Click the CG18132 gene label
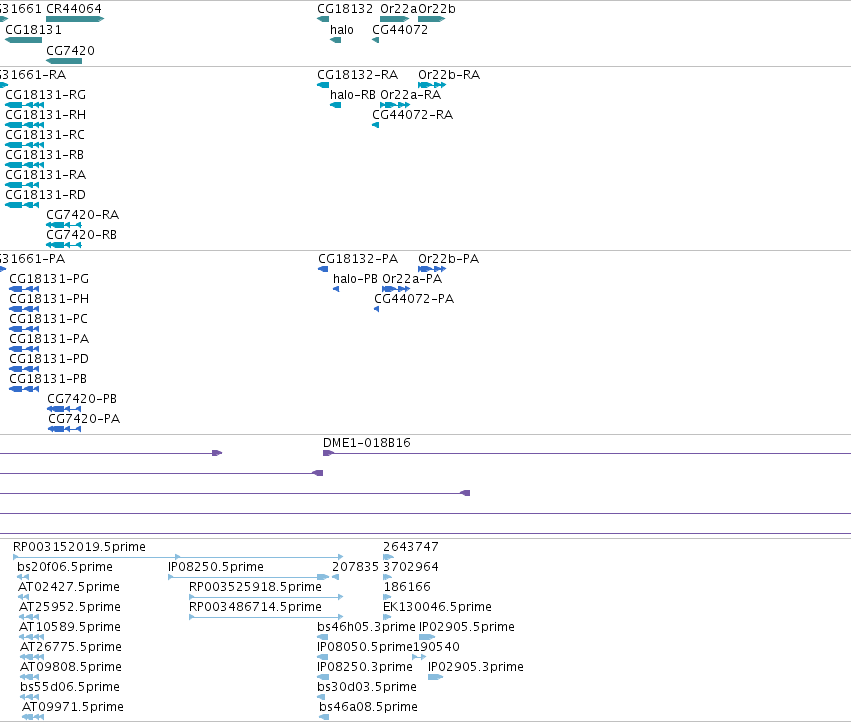The image size is (851, 722). tap(345, 9)
